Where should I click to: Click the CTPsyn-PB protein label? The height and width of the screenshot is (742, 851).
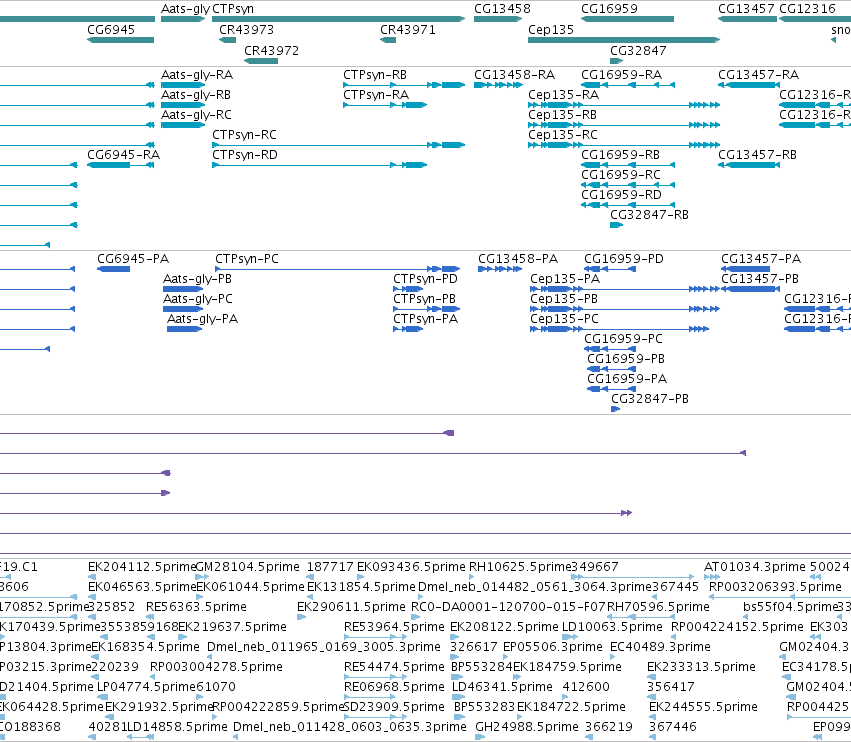(424, 299)
